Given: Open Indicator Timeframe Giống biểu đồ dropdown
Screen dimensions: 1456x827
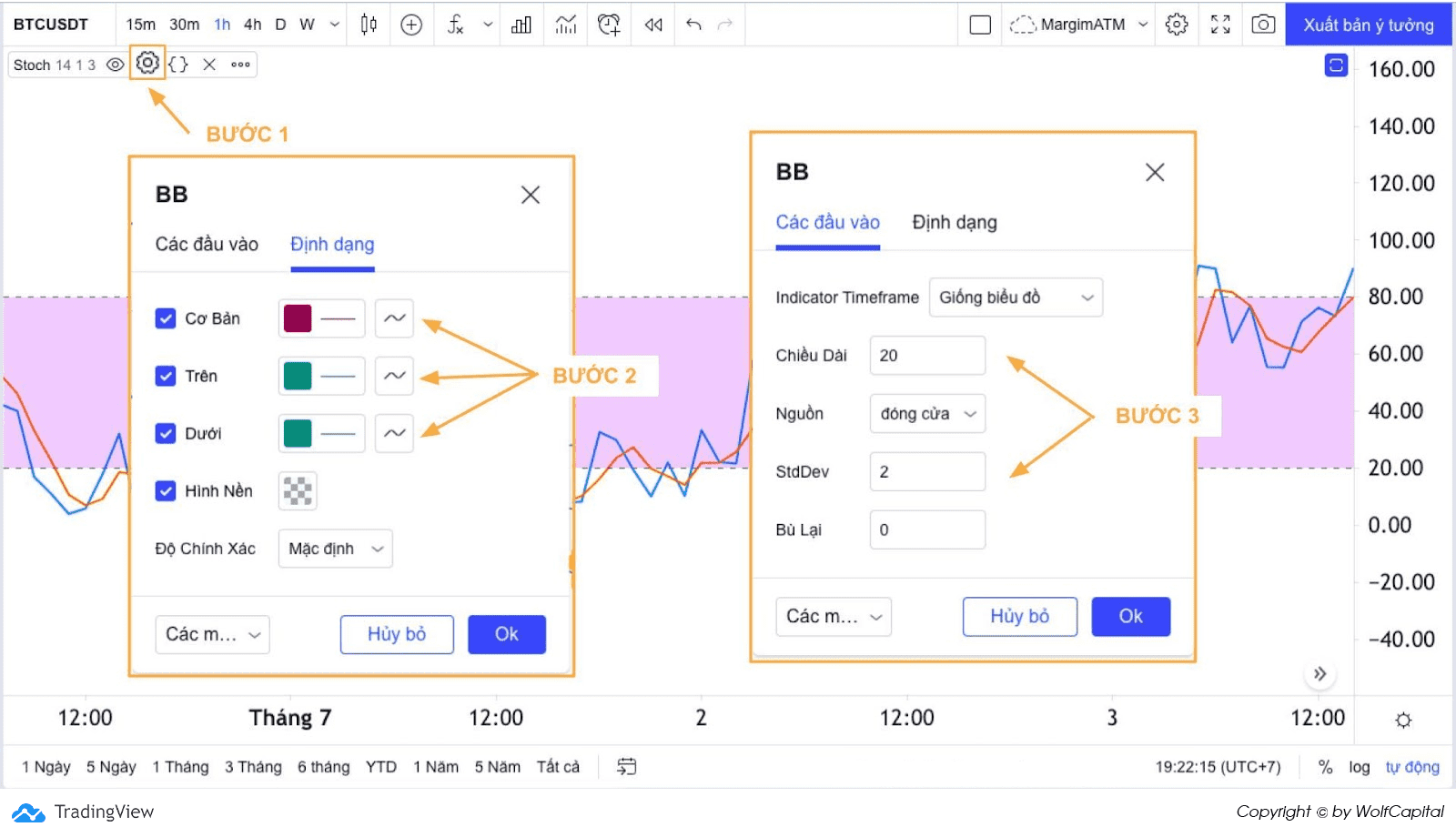Looking at the screenshot, I should (x=1016, y=298).
